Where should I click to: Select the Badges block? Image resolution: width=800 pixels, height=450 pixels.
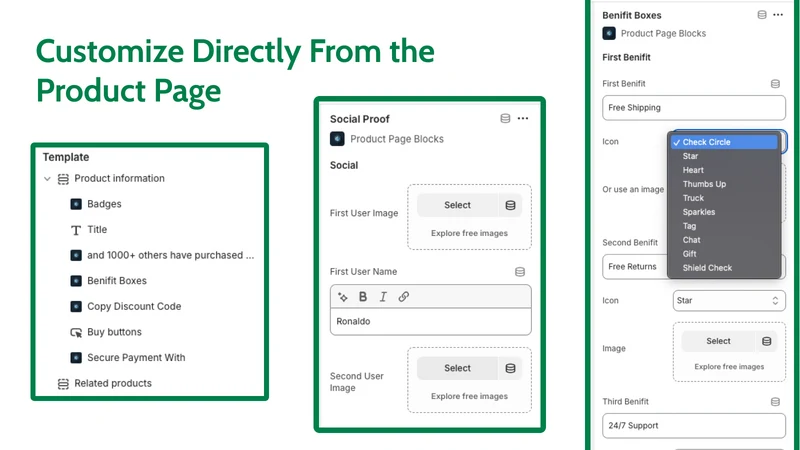point(104,204)
